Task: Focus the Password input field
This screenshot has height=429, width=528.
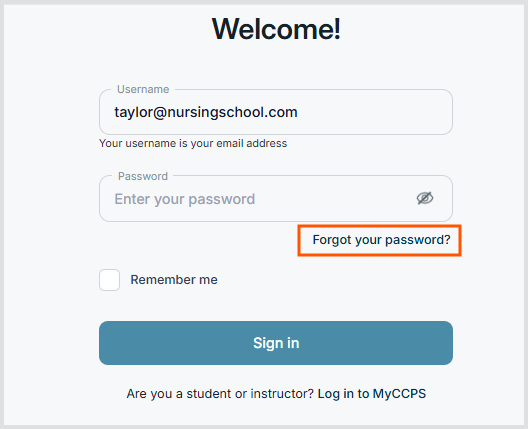Action: [x=276, y=198]
